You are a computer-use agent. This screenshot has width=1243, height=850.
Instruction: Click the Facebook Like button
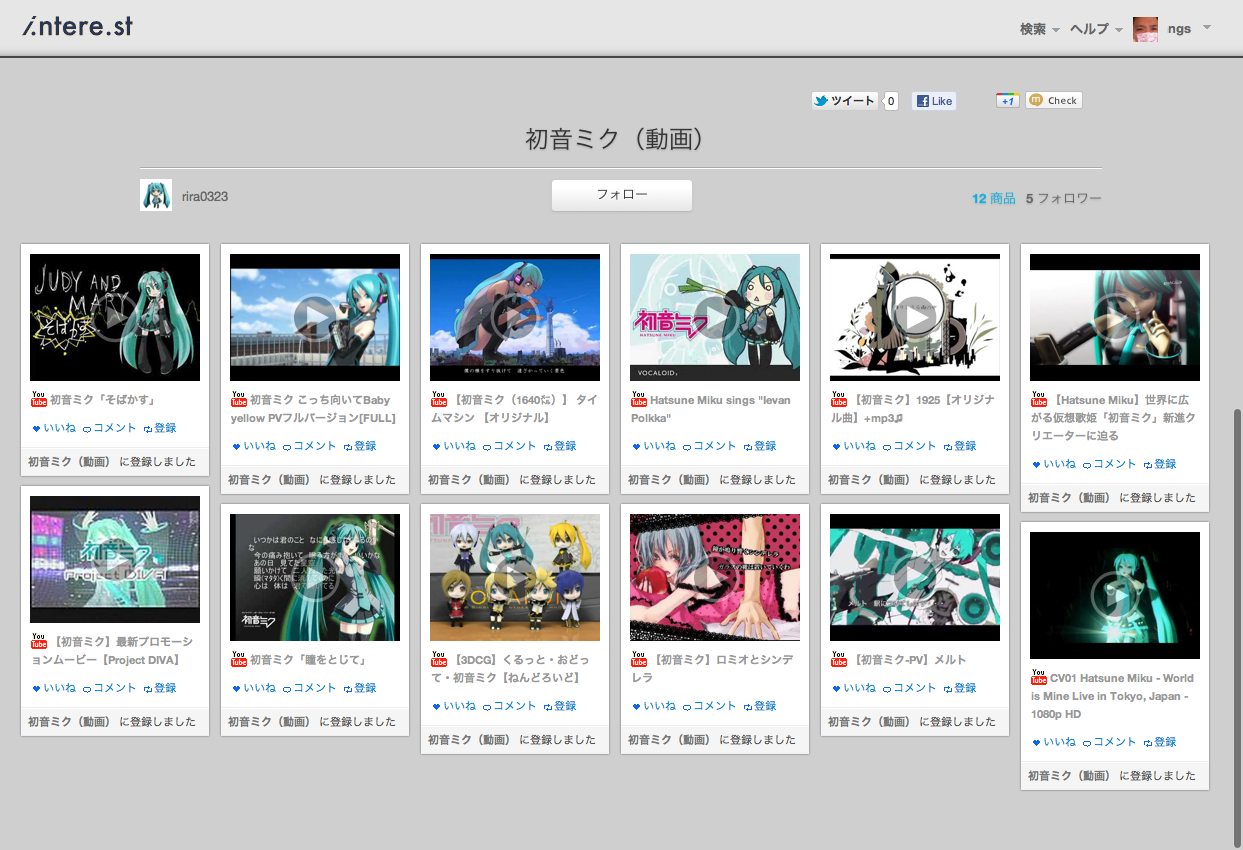[934, 100]
